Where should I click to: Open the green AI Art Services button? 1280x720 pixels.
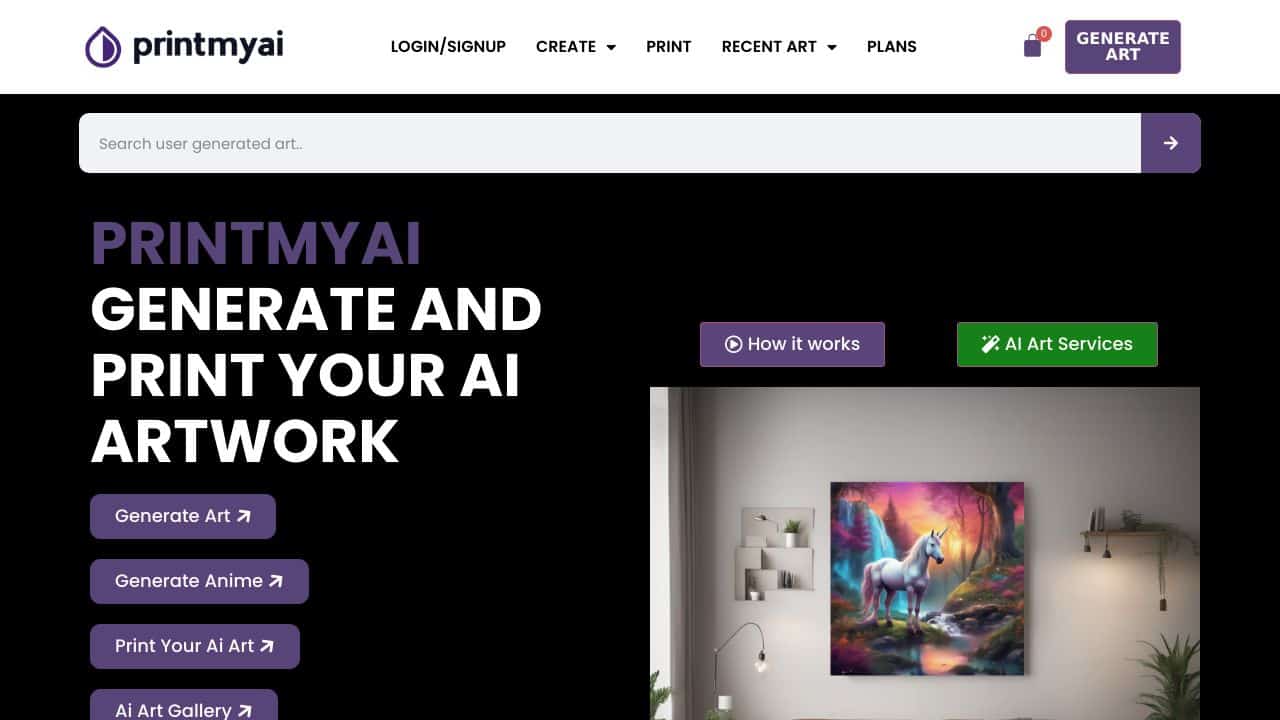[1057, 344]
